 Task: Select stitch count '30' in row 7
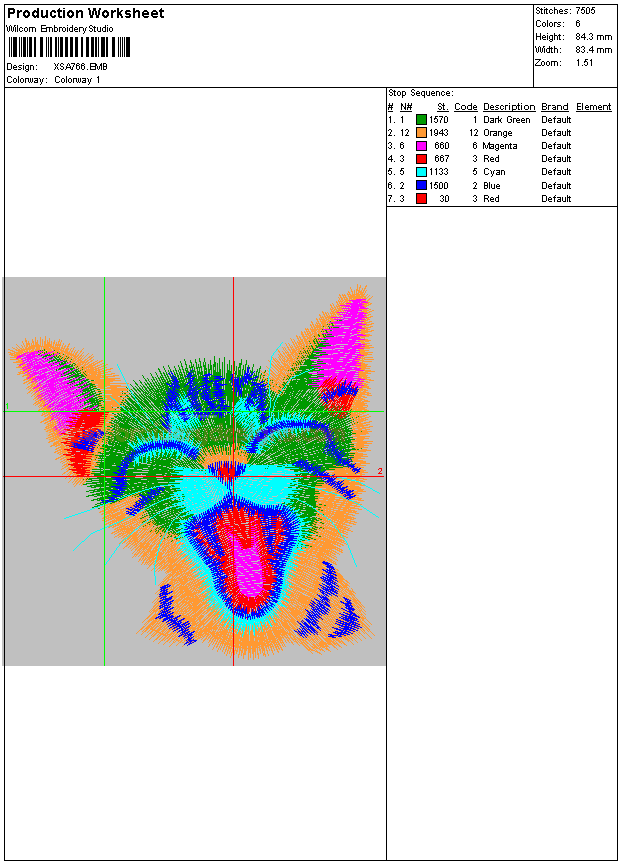pos(444,199)
